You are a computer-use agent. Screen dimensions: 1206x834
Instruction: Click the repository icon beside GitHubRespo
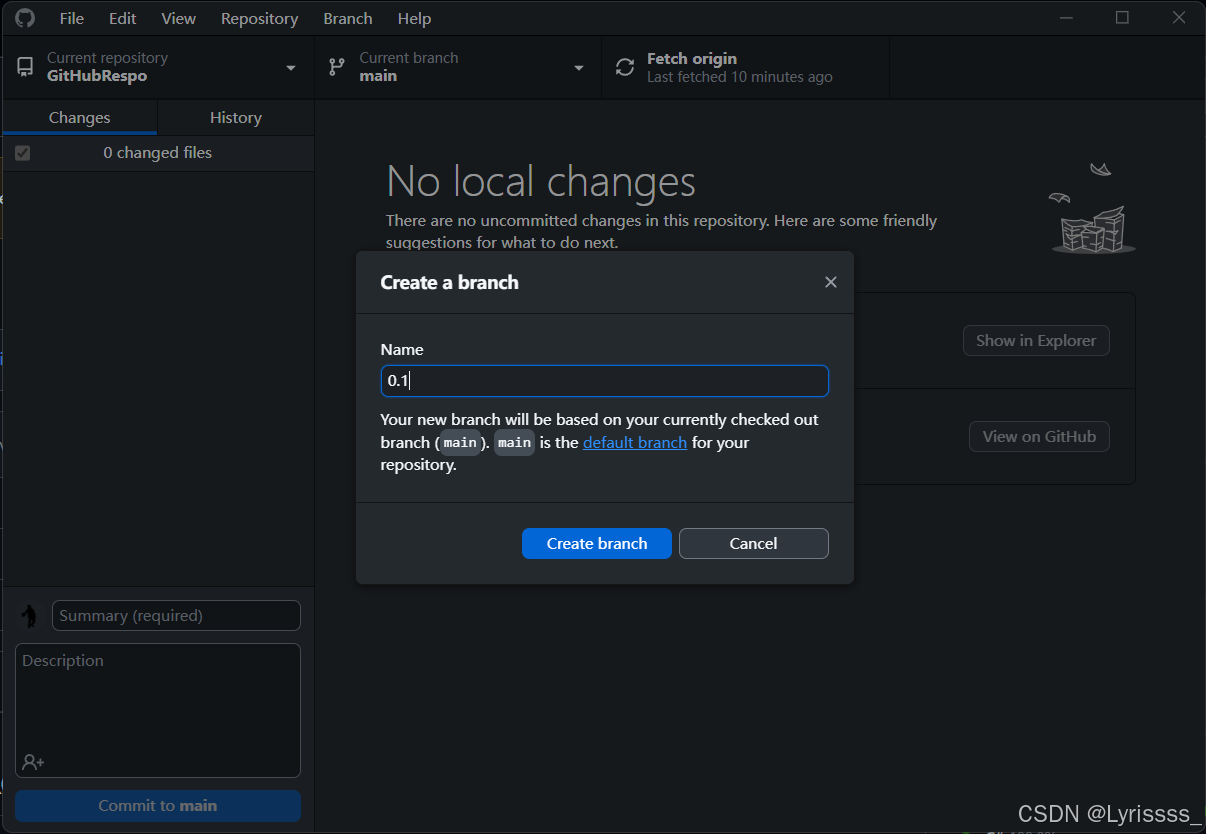(x=25, y=67)
